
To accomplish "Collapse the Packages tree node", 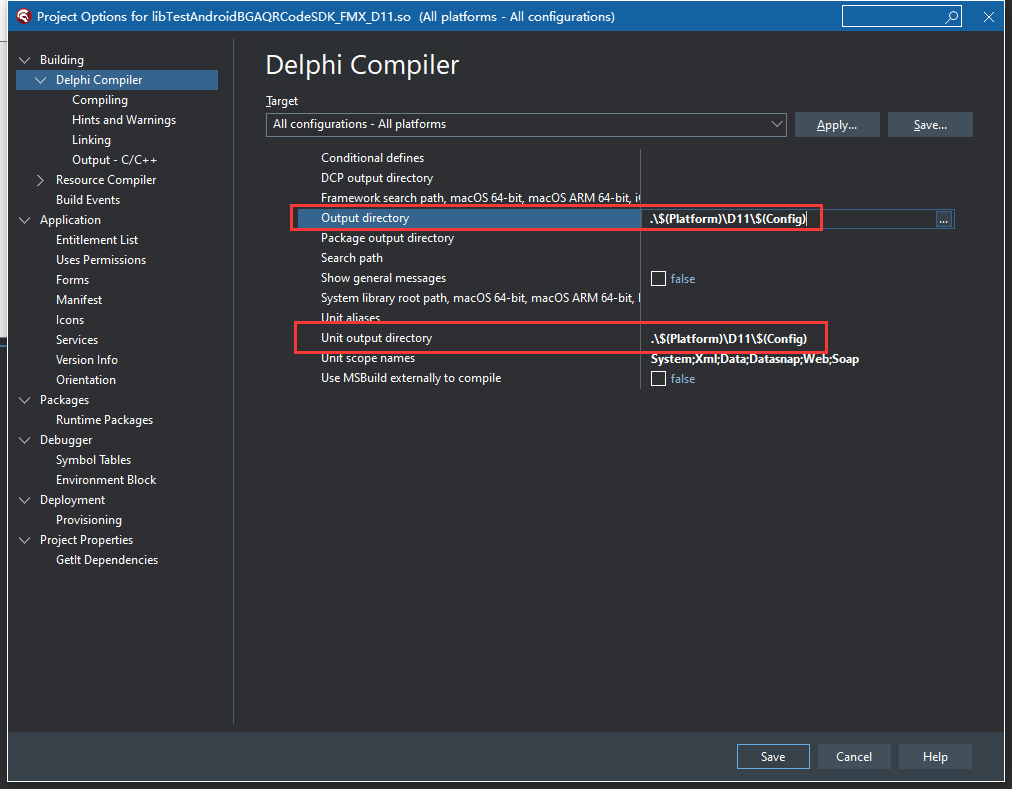I will (x=25, y=400).
